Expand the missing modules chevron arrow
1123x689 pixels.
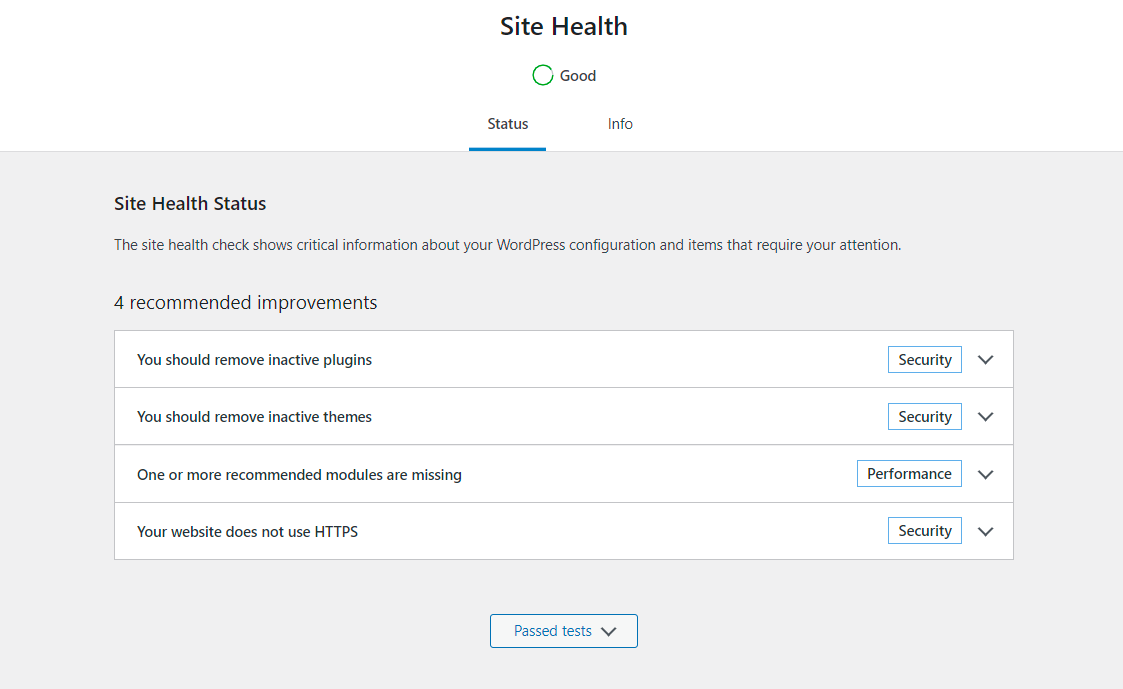click(986, 474)
